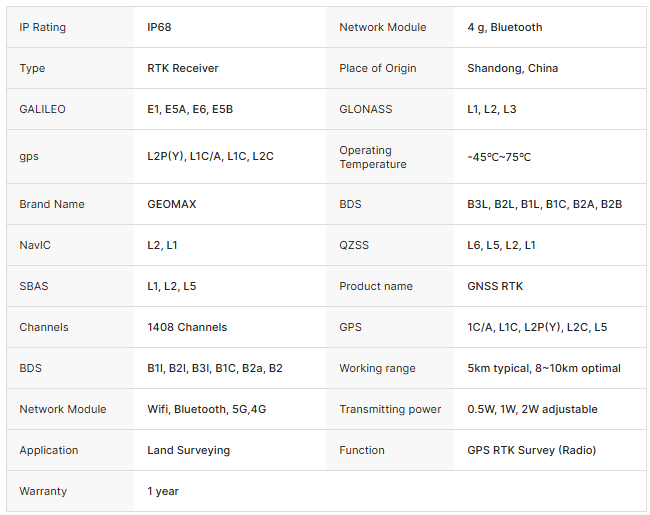The image size is (650, 515).
Task: Click the 1 year warranty value
Action: pos(163,491)
